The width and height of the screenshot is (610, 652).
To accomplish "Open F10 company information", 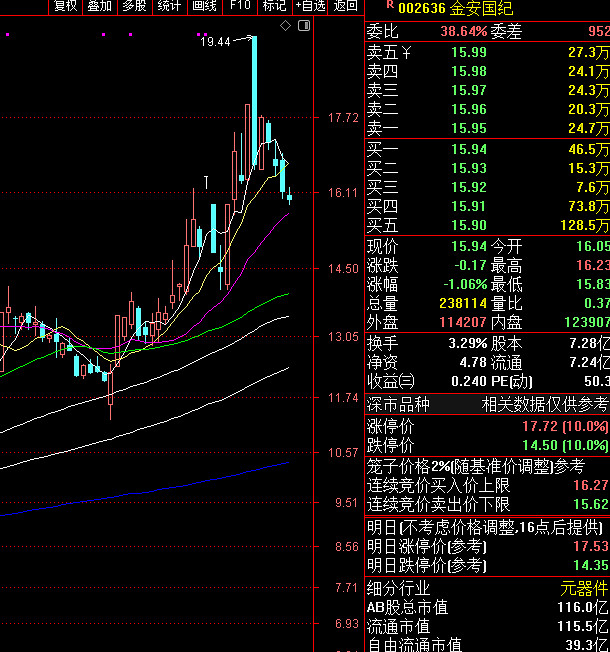I will pyautogui.click(x=240, y=6).
